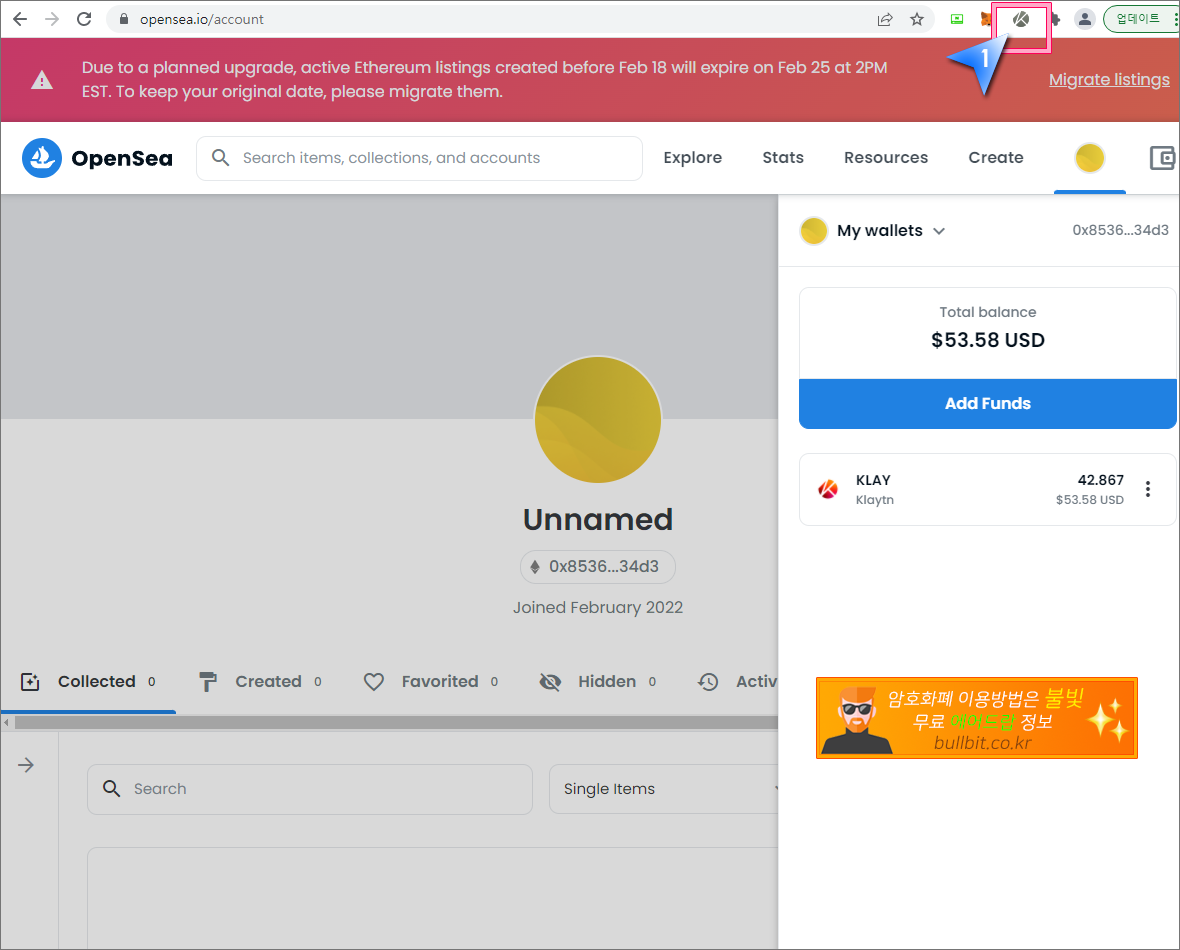Click the Add Funds button
This screenshot has width=1180, height=950.
987,403
